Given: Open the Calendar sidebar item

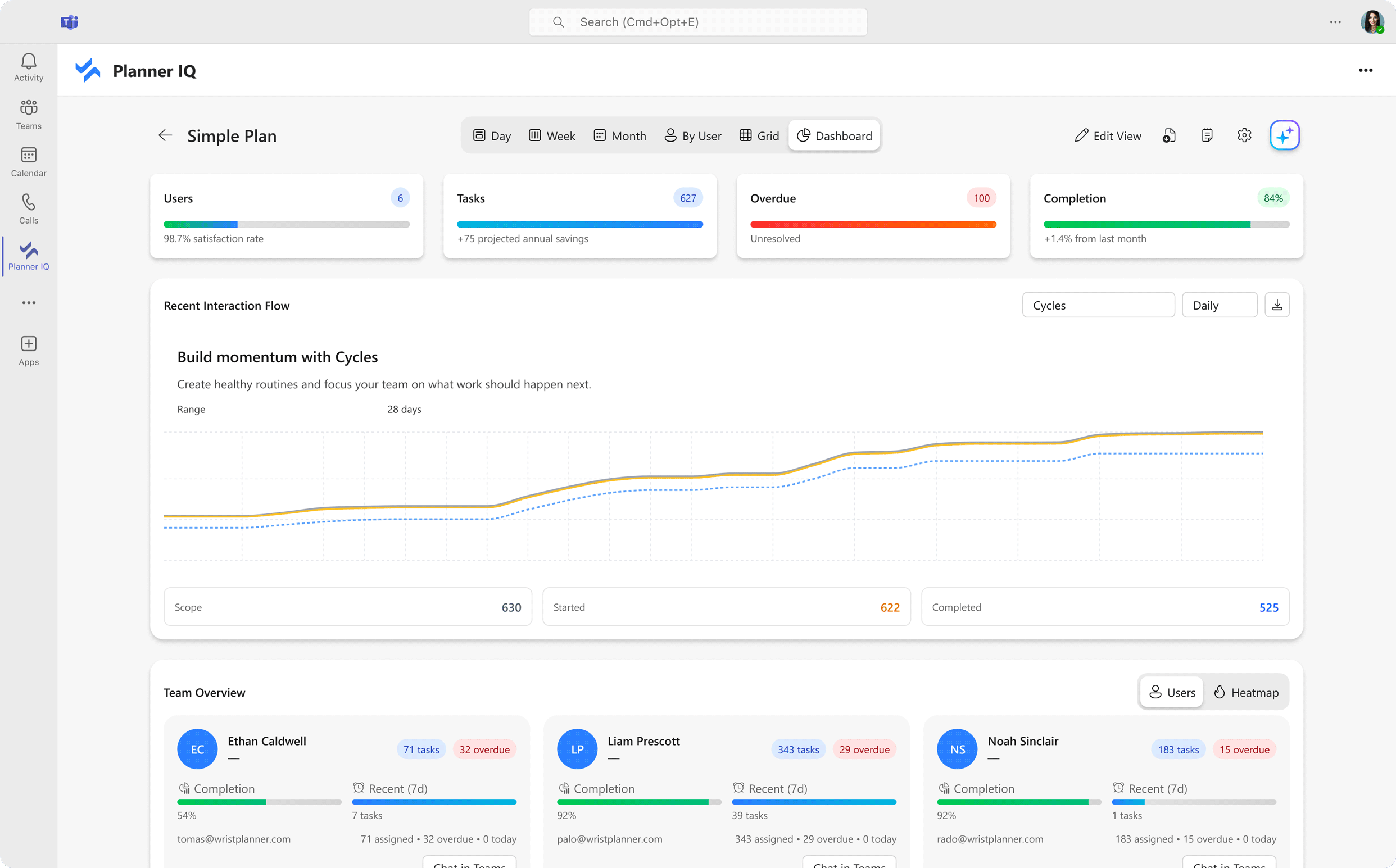Looking at the screenshot, I should click(x=29, y=162).
